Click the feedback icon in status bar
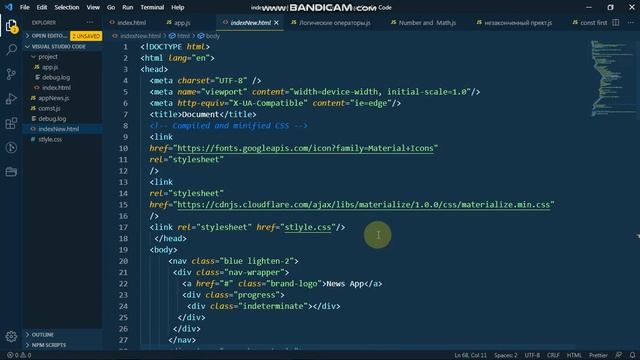Screen dimensions: 640x360 pos(619,355)
